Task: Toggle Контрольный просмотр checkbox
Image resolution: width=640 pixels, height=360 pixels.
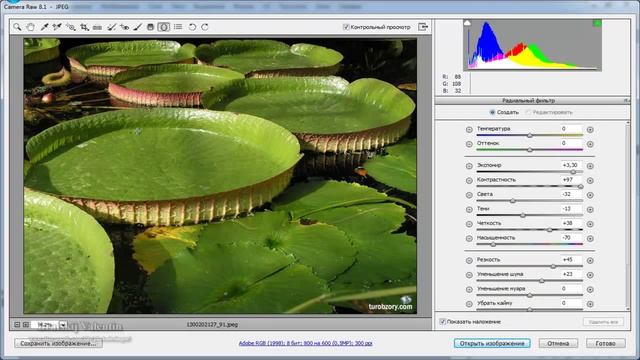Action: (x=346, y=27)
